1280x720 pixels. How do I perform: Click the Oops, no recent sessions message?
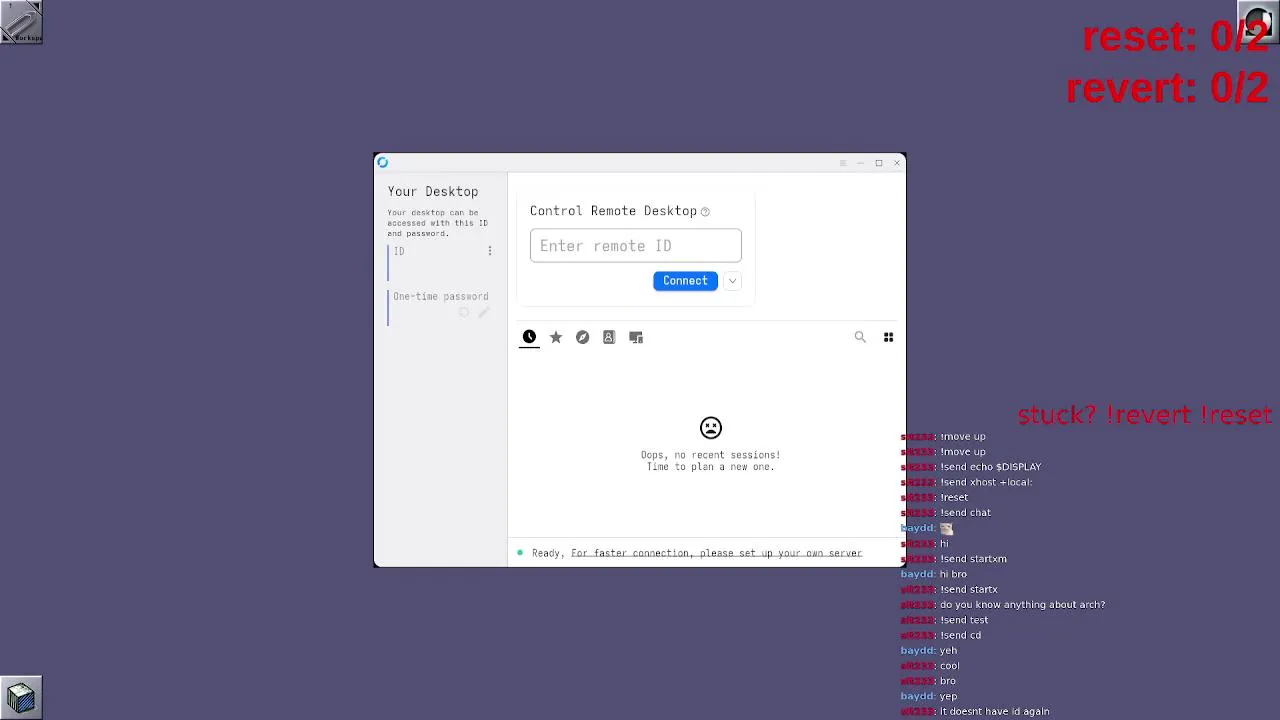(711, 461)
